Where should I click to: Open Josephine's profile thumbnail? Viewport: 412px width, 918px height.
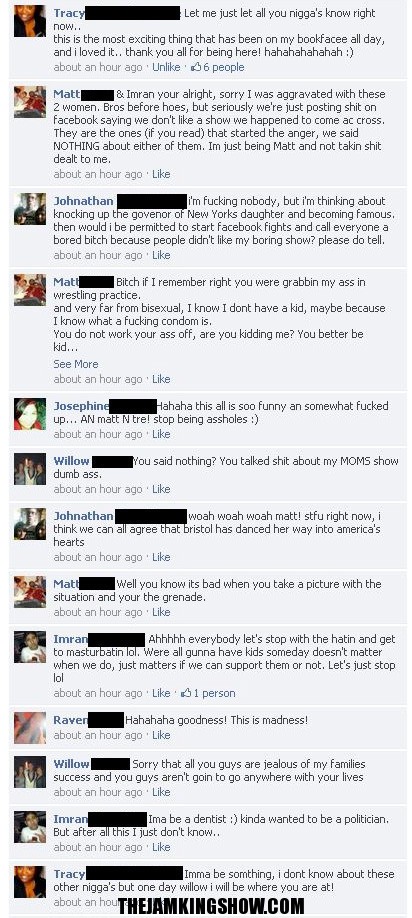[30, 414]
